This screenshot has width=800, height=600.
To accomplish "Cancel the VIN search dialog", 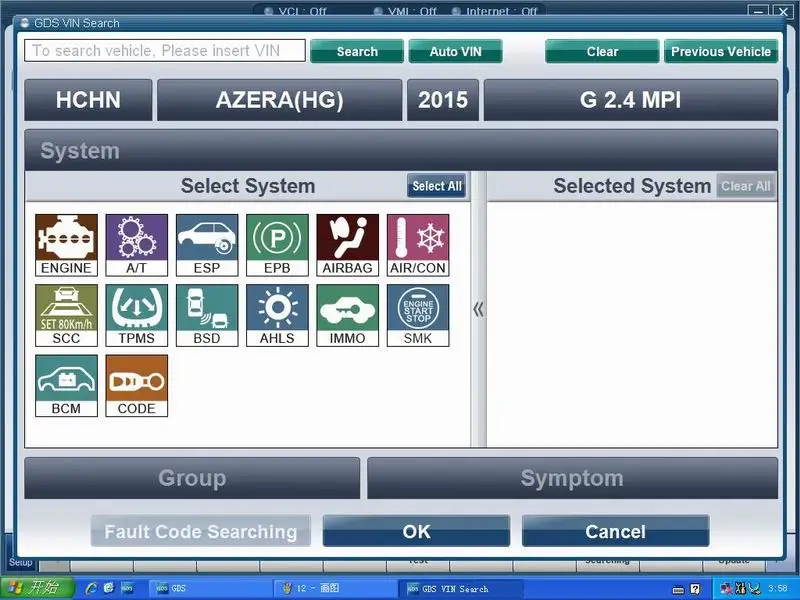I will 616,531.
